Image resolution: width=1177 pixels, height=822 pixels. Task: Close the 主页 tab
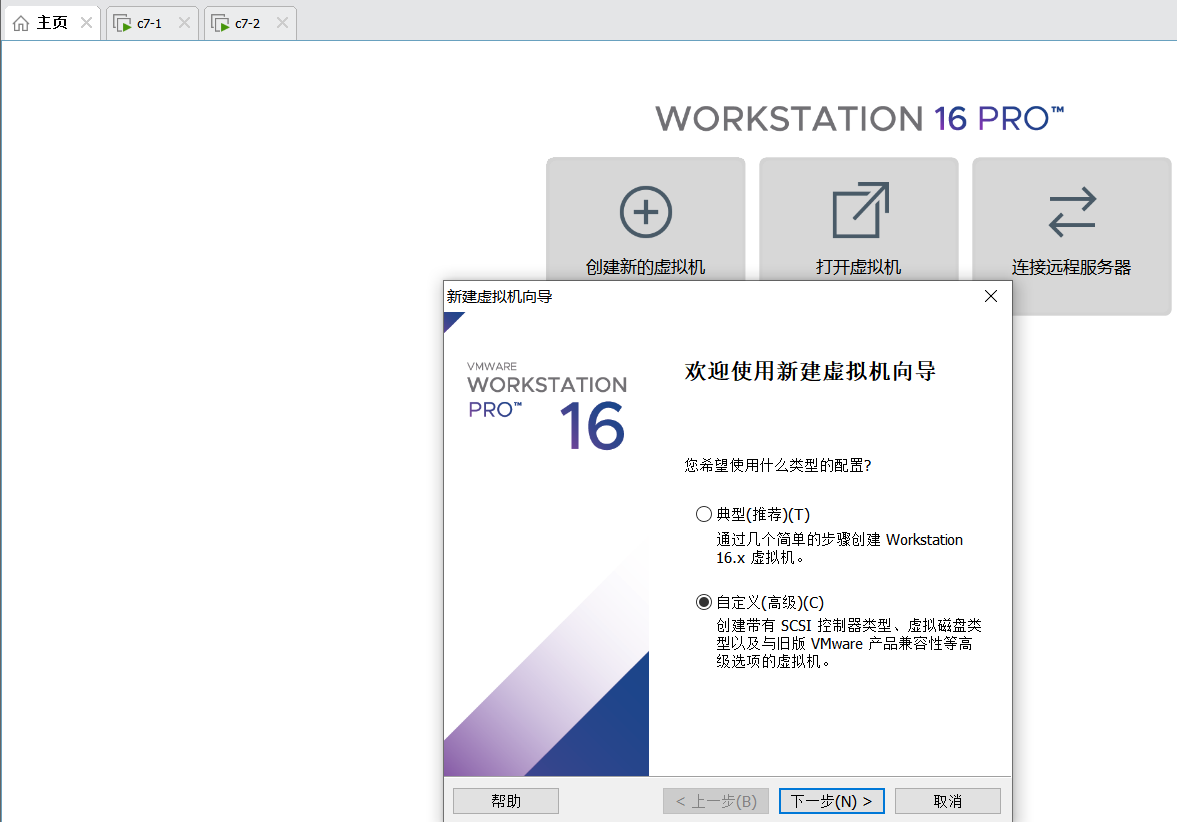click(x=86, y=23)
